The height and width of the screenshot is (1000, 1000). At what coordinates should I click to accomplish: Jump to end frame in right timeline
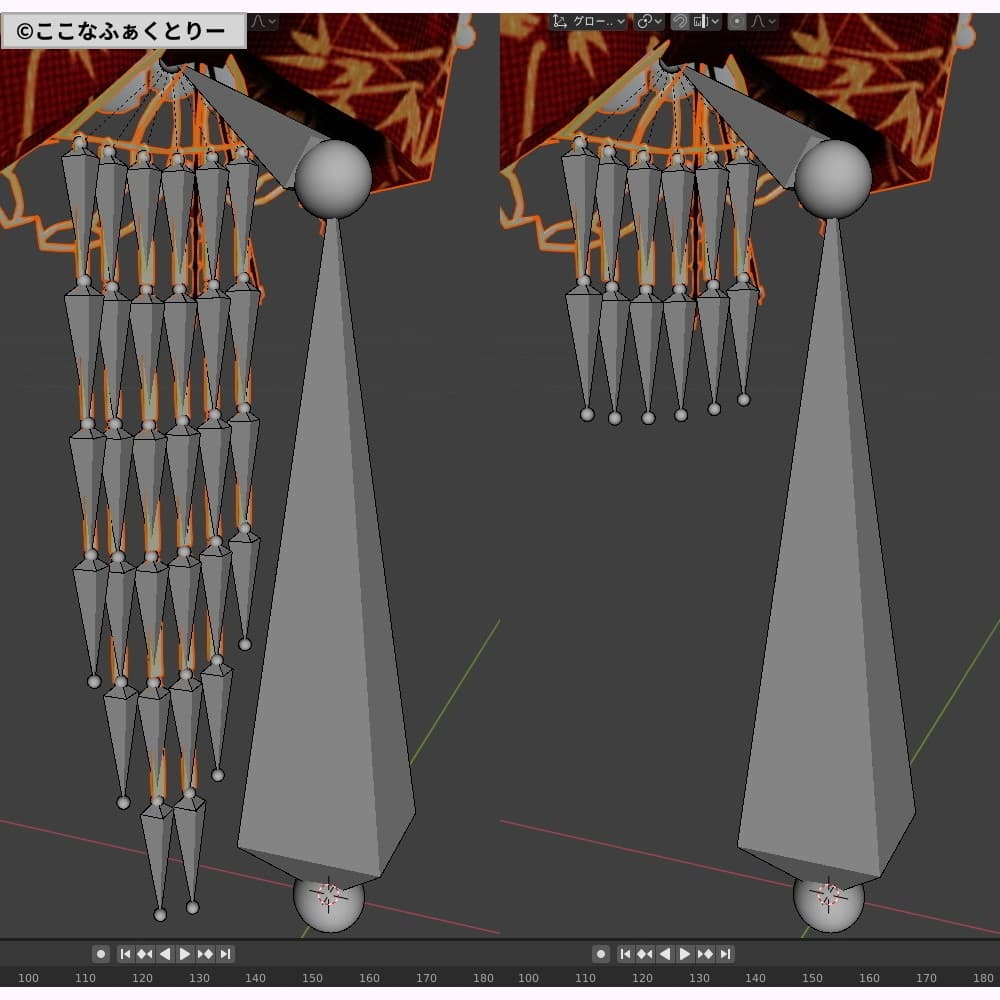tap(725, 954)
